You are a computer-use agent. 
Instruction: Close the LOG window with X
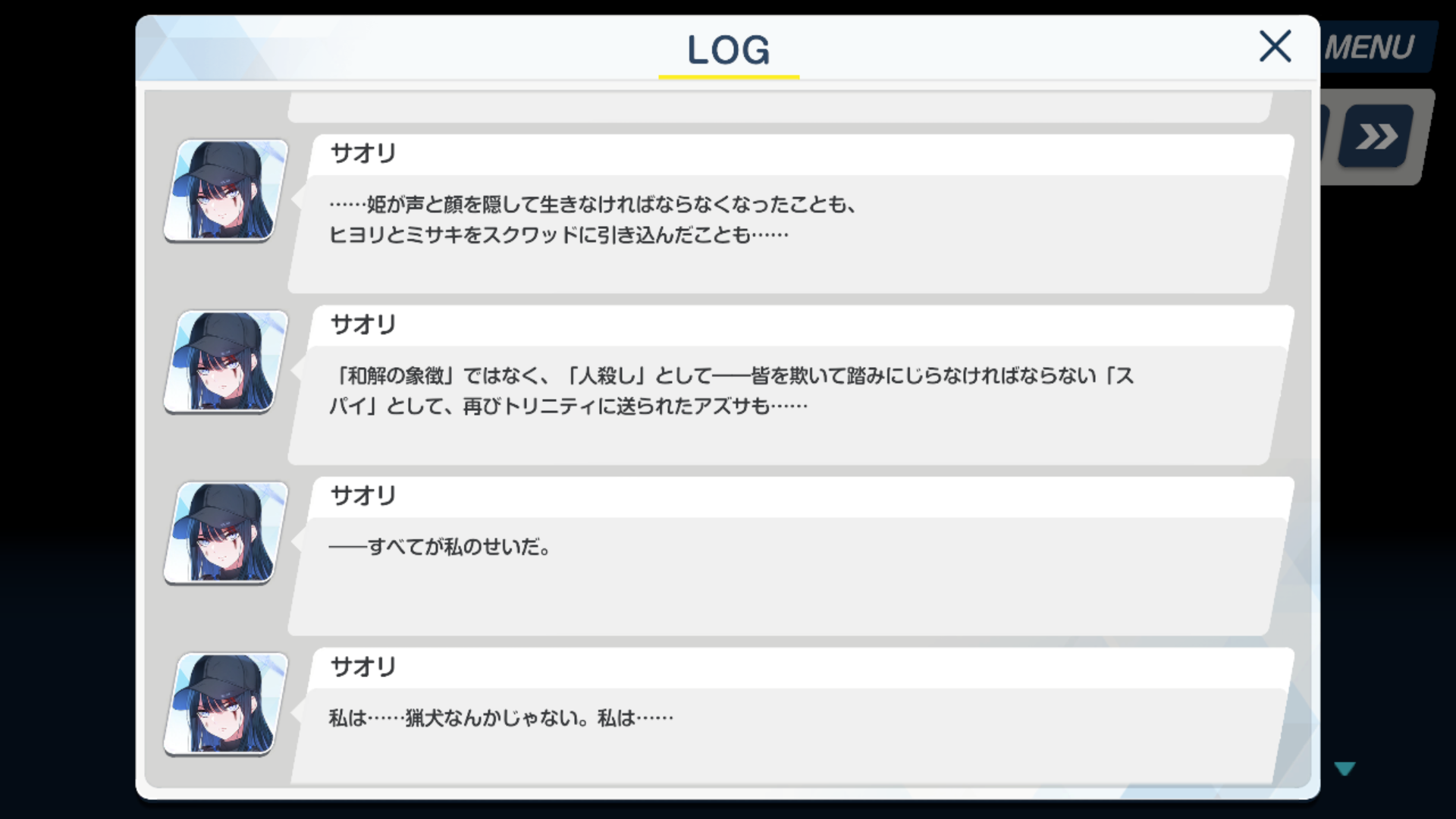pos(1275,47)
